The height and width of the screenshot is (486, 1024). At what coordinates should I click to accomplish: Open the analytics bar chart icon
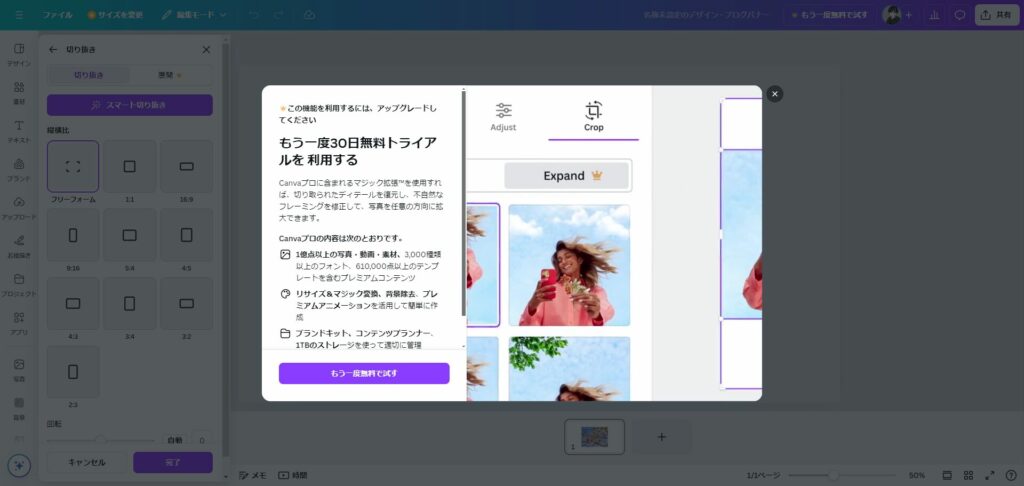click(935, 14)
